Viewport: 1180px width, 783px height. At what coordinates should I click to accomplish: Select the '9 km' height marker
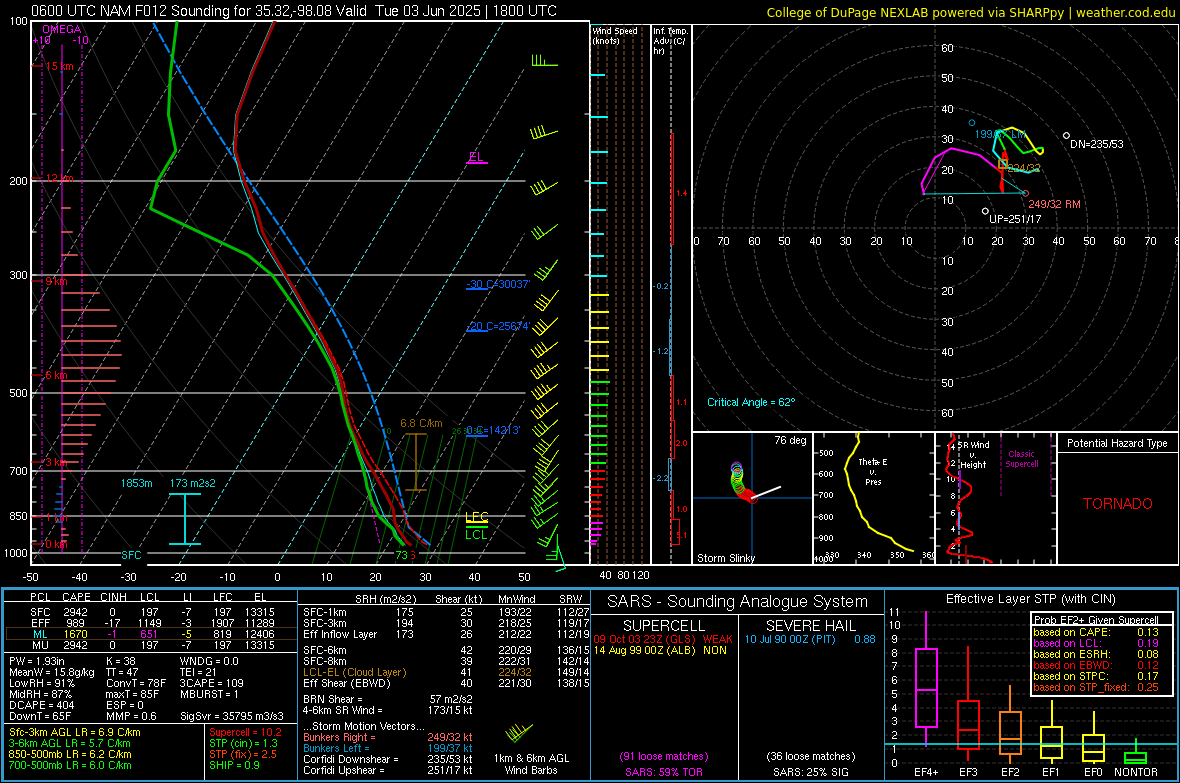tap(56, 281)
